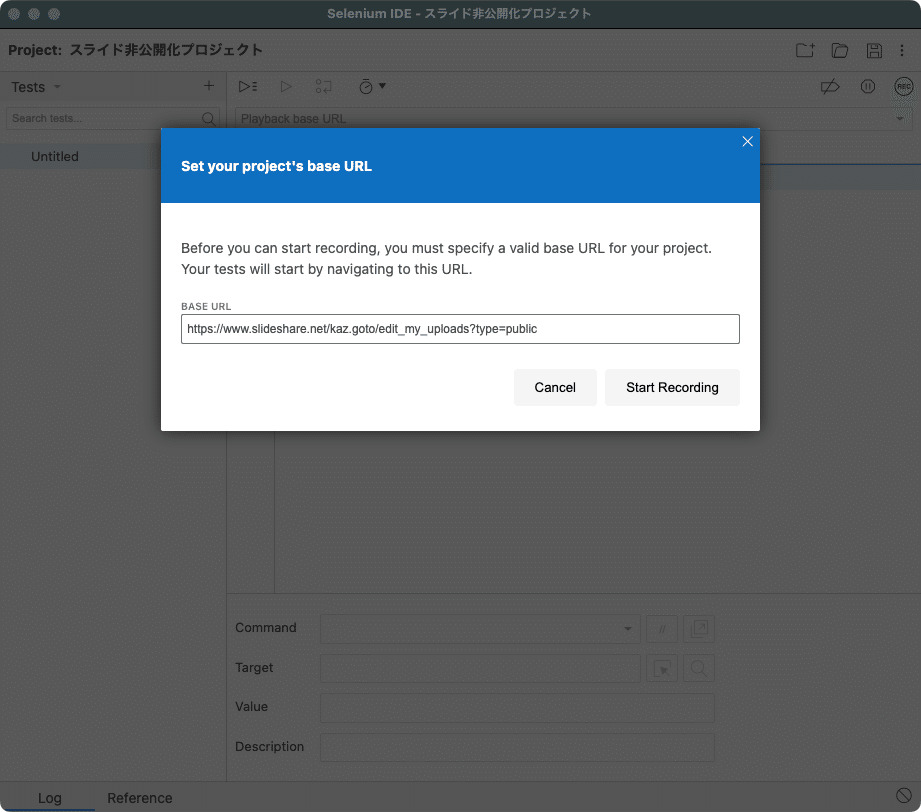Click the Value input field
This screenshot has width=921, height=812.
click(517, 707)
